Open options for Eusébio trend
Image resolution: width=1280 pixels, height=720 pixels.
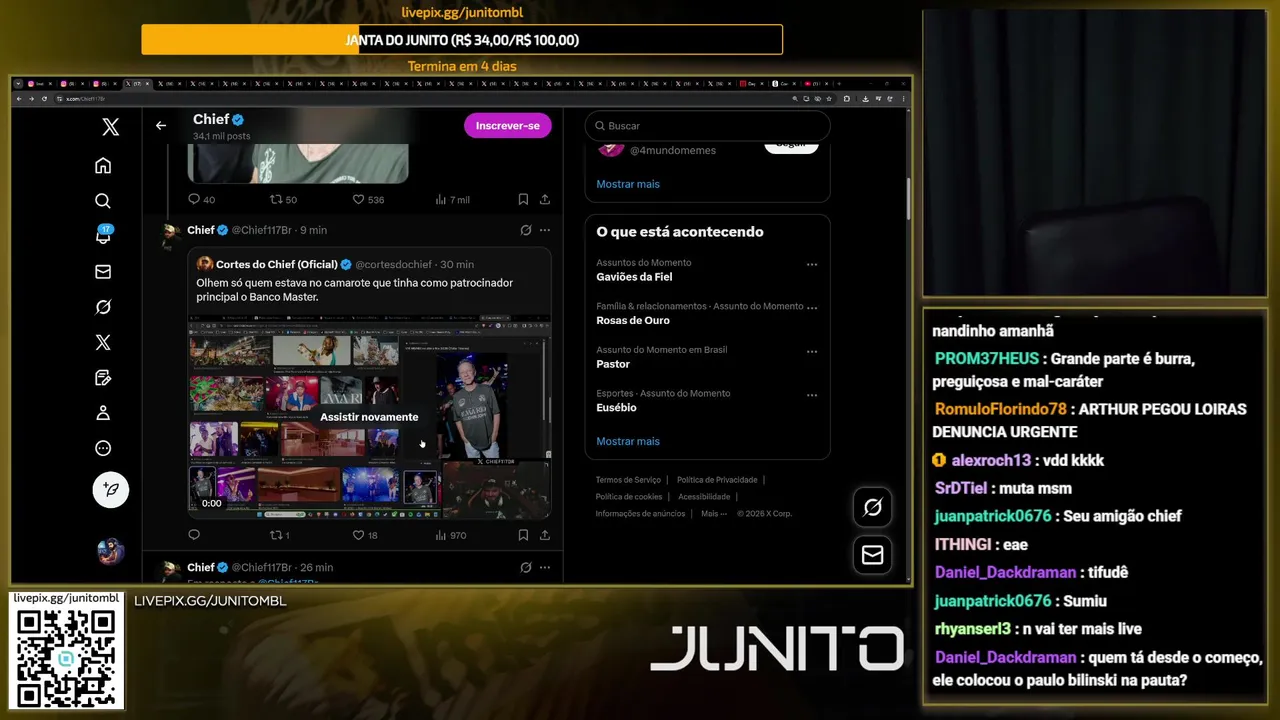(812, 395)
